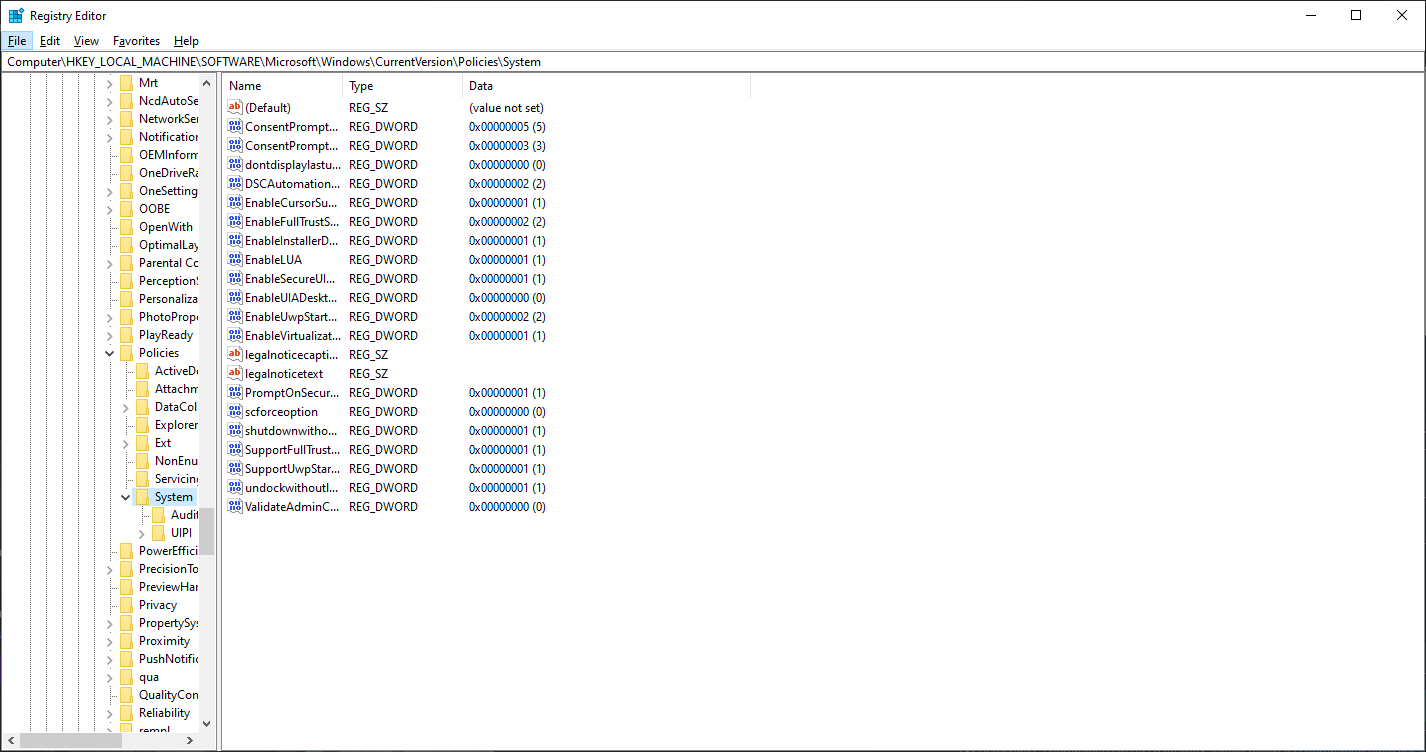The width and height of the screenshot is (1426, 752).
Task: Collapse the System key
Action: coord(126,497)
